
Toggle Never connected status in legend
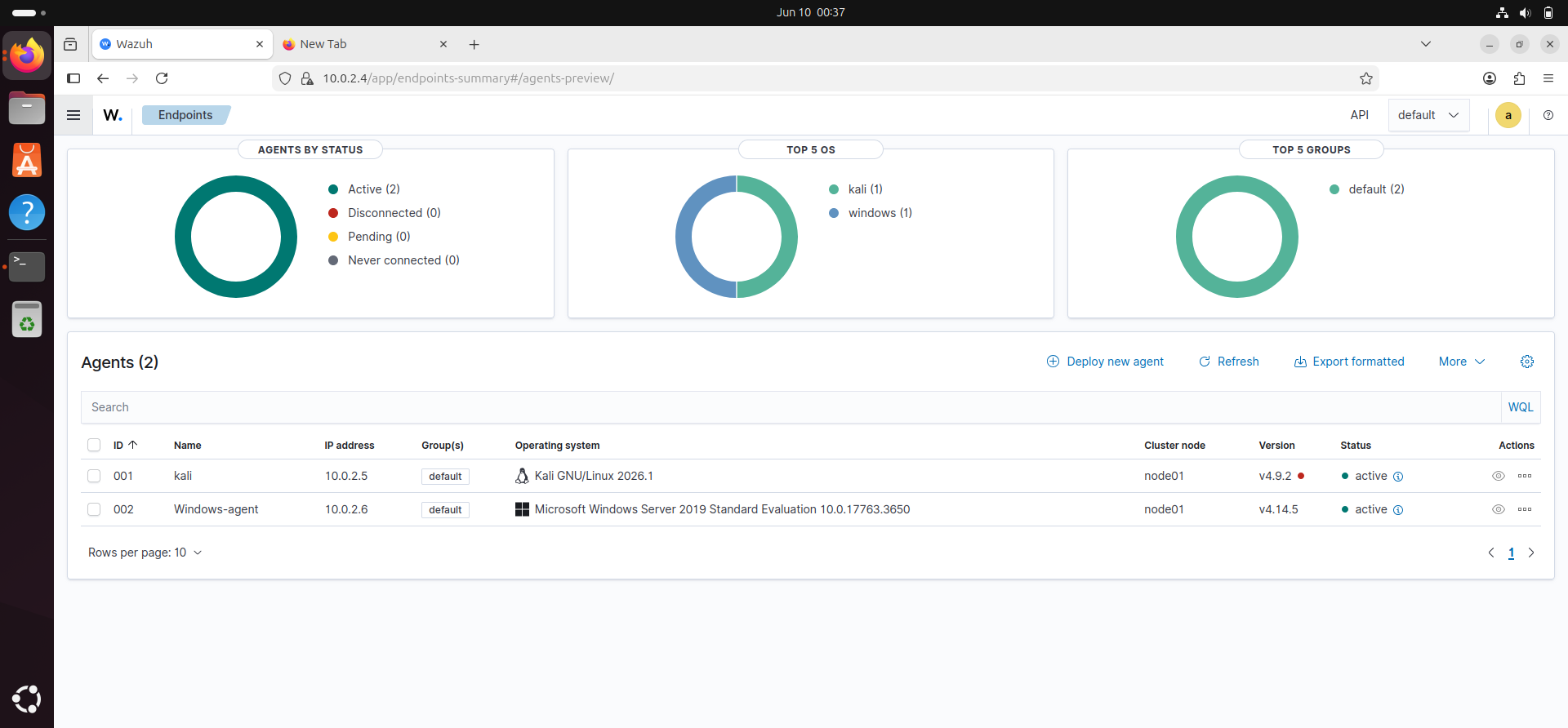pyautogui.click(x=394, y=260)
